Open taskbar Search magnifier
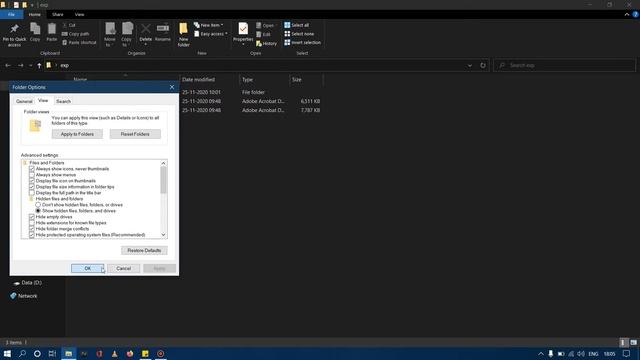The image size is (640, 360). [x=22, y=353]
